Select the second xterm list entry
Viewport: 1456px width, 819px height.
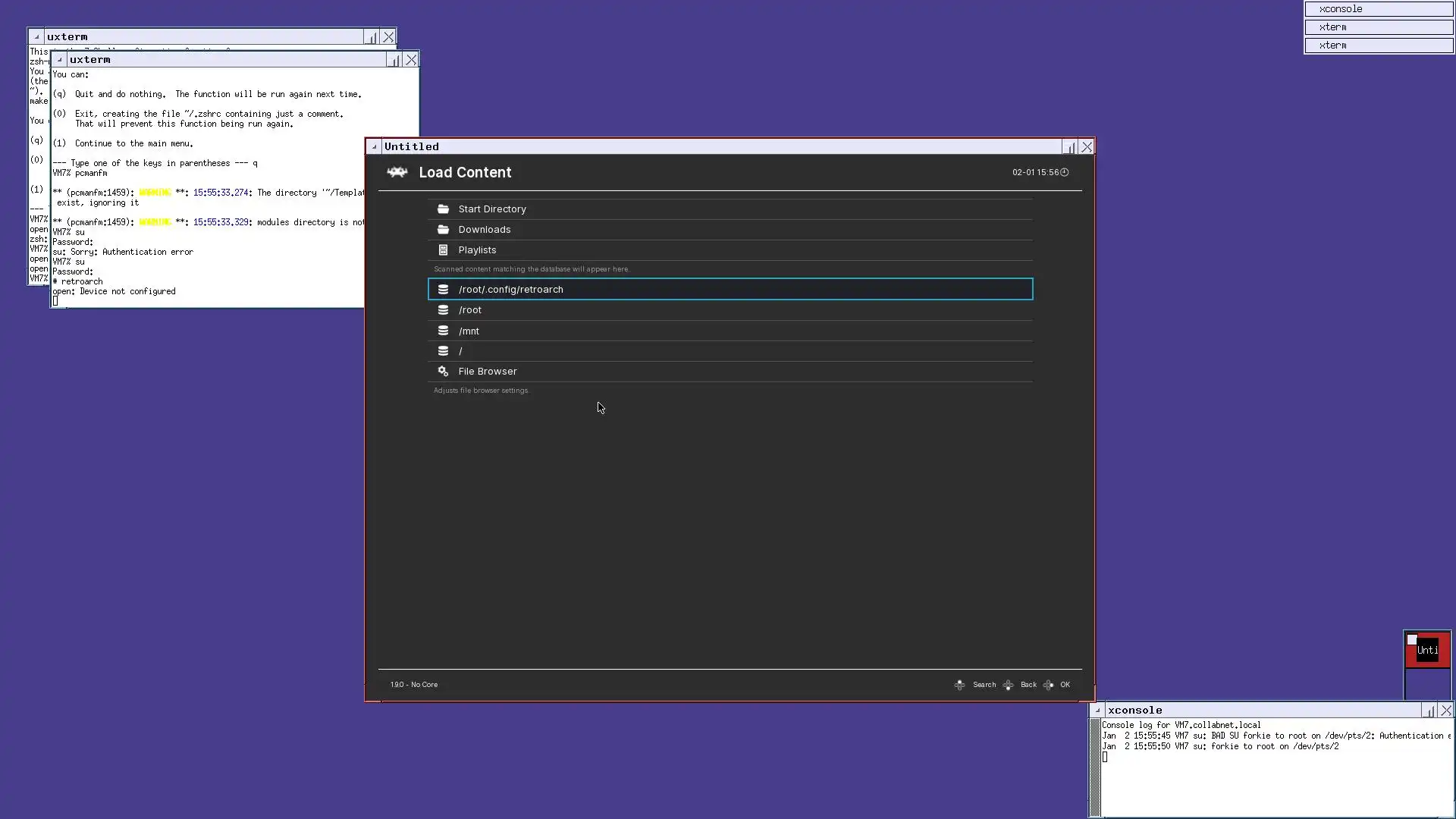pos(1378,45)
